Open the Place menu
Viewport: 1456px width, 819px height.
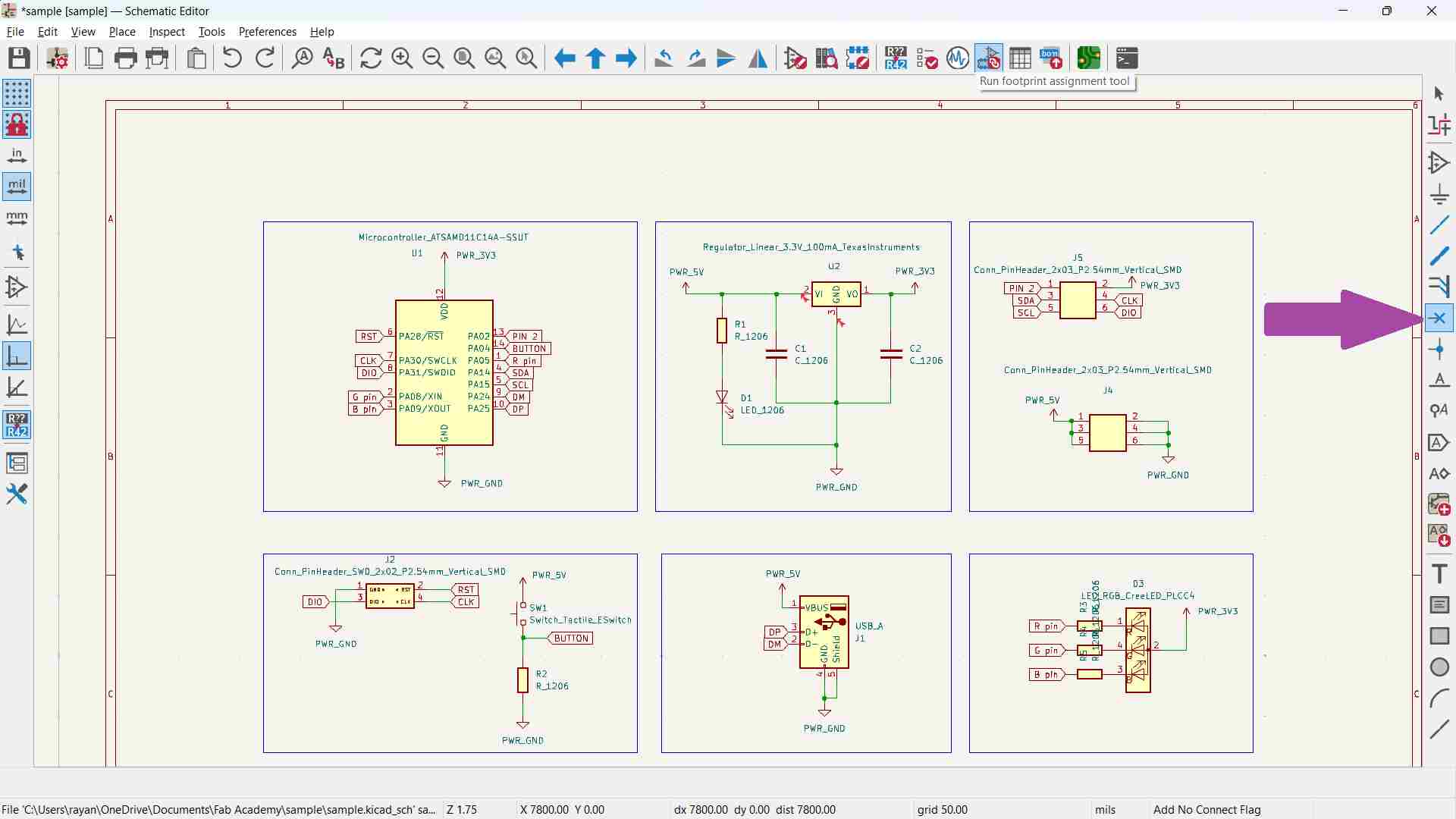pos(121,32)
